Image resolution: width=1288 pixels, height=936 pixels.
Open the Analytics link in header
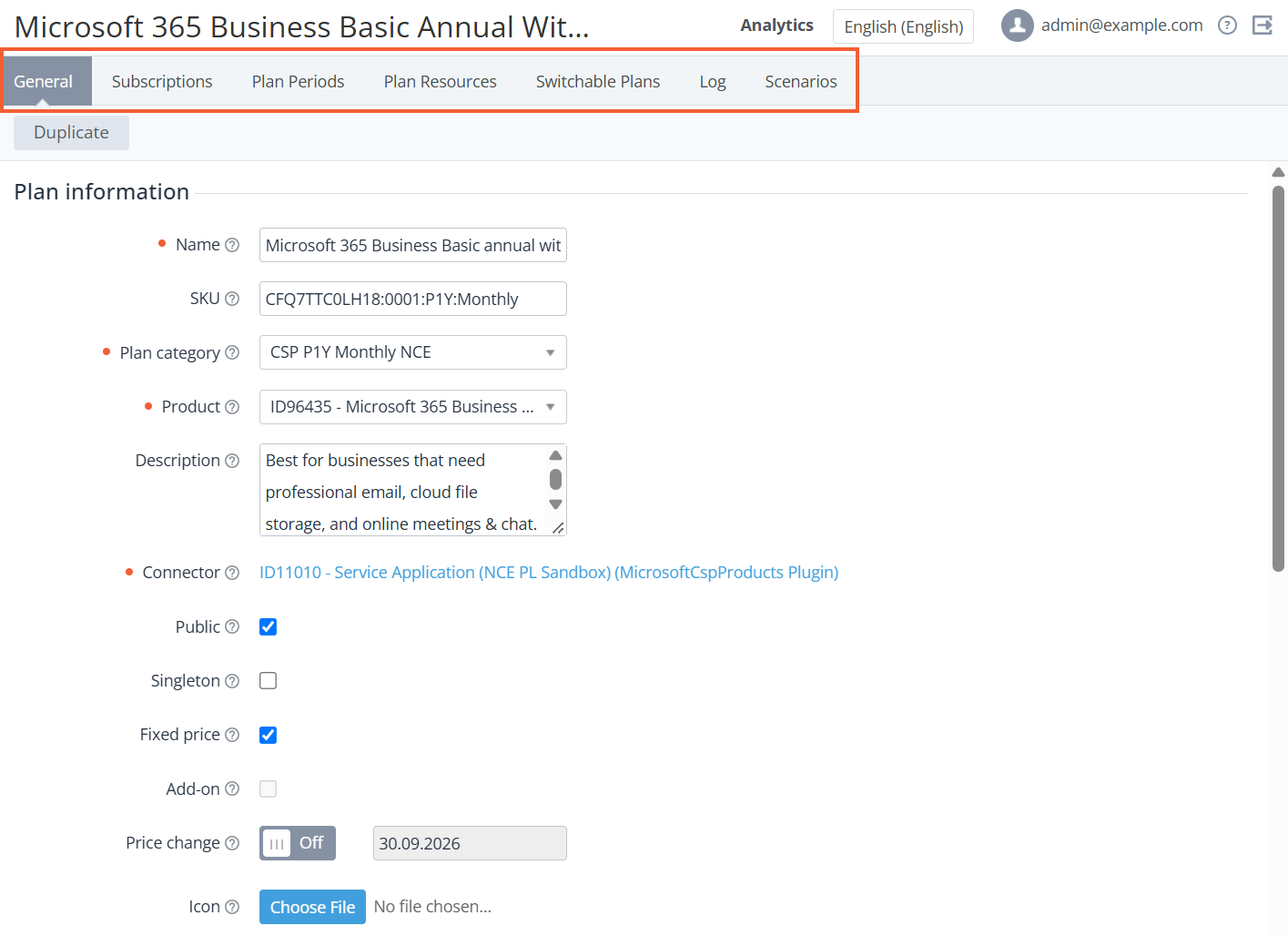(x=776, y=25)
